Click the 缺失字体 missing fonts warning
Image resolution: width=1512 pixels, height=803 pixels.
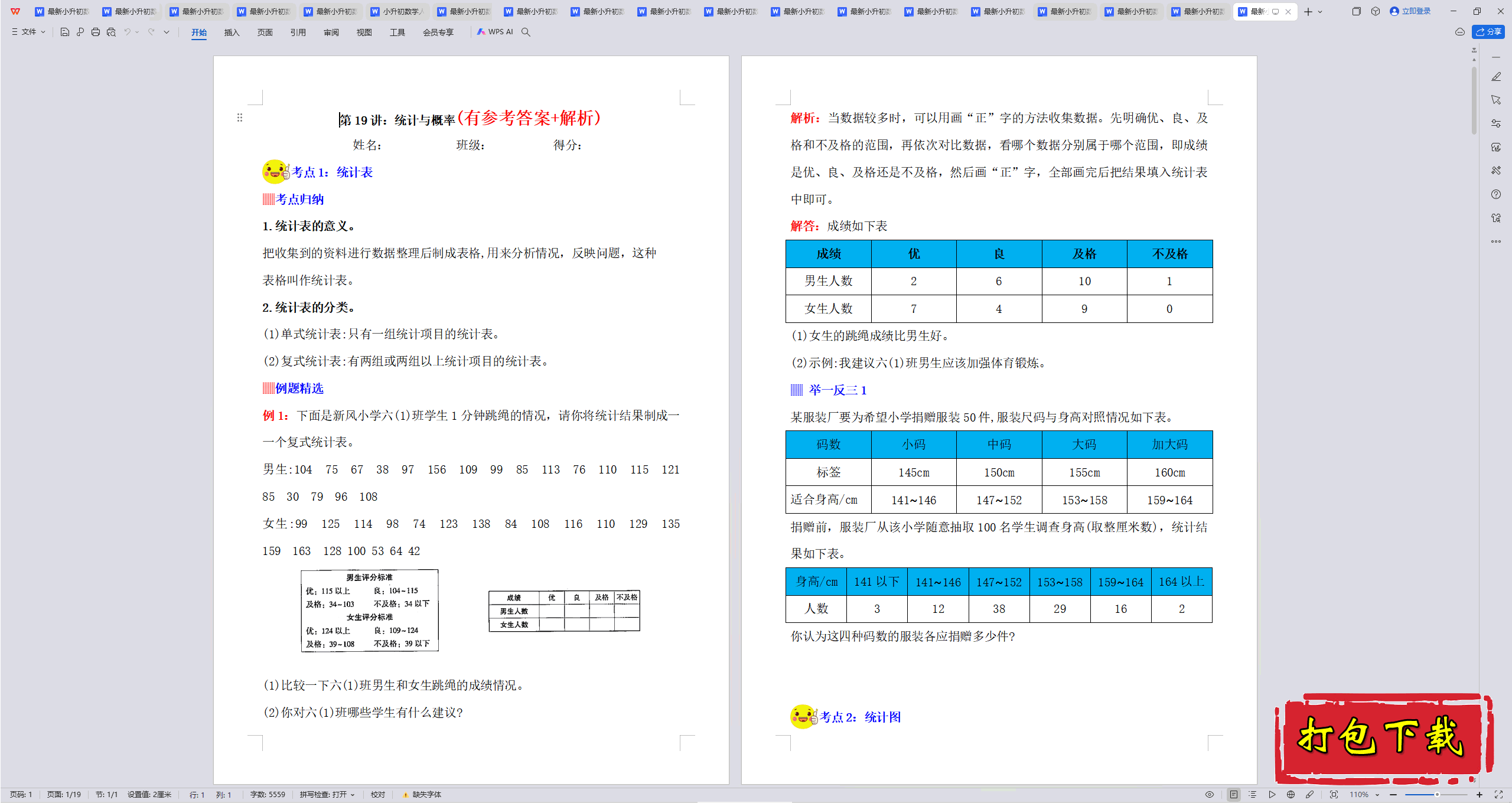(x=422, y=795)
